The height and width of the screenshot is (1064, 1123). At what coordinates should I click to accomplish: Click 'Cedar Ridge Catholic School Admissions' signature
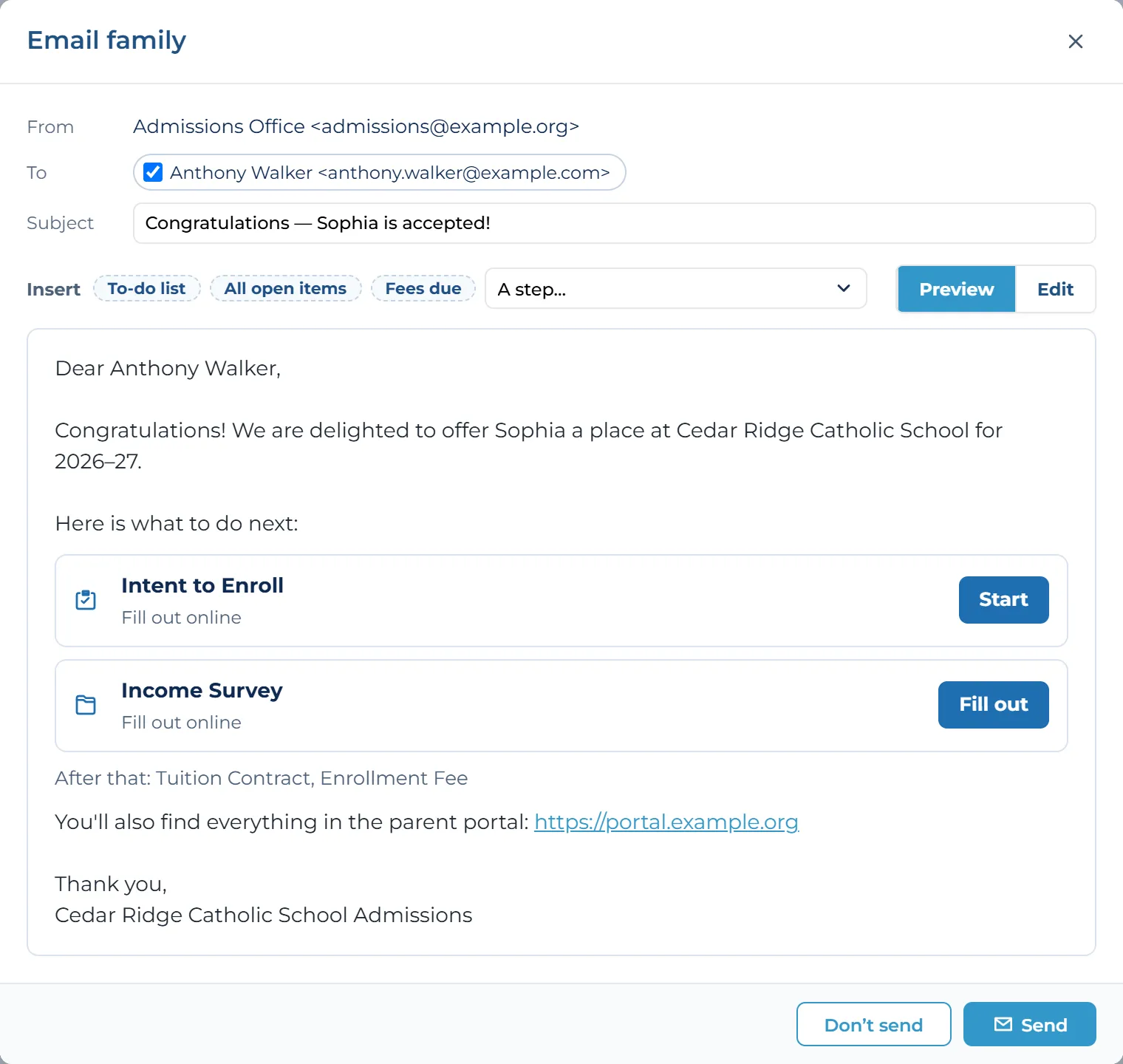point(264,915)
